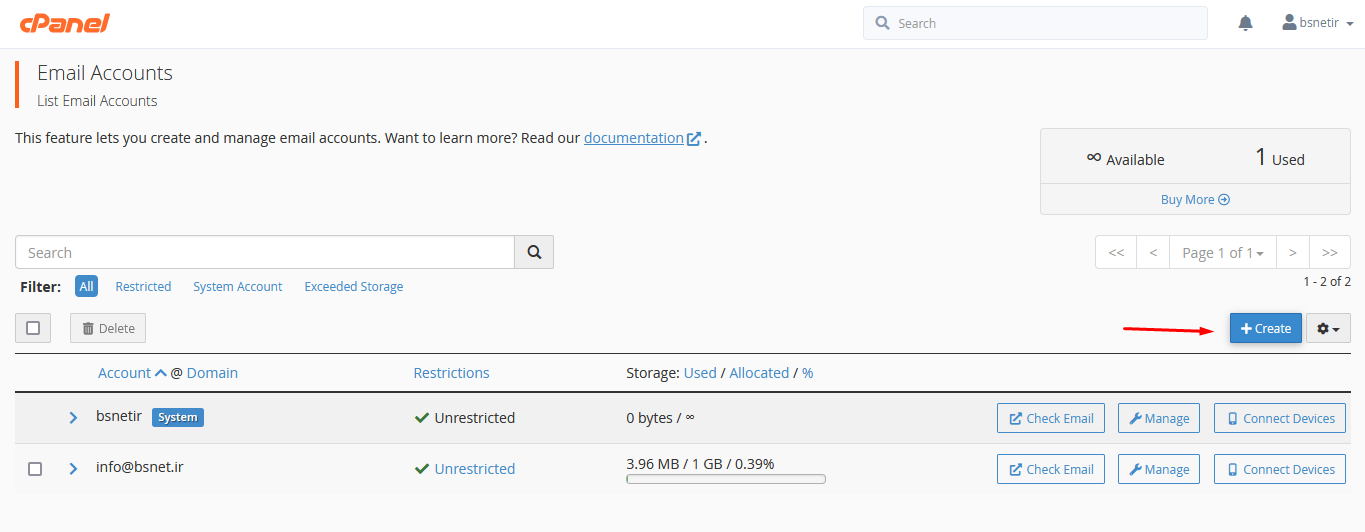Image resolution: width=1365 pixels, height=532 pixels.
Task: Filter by System Account
Action: tap(238, 286)
